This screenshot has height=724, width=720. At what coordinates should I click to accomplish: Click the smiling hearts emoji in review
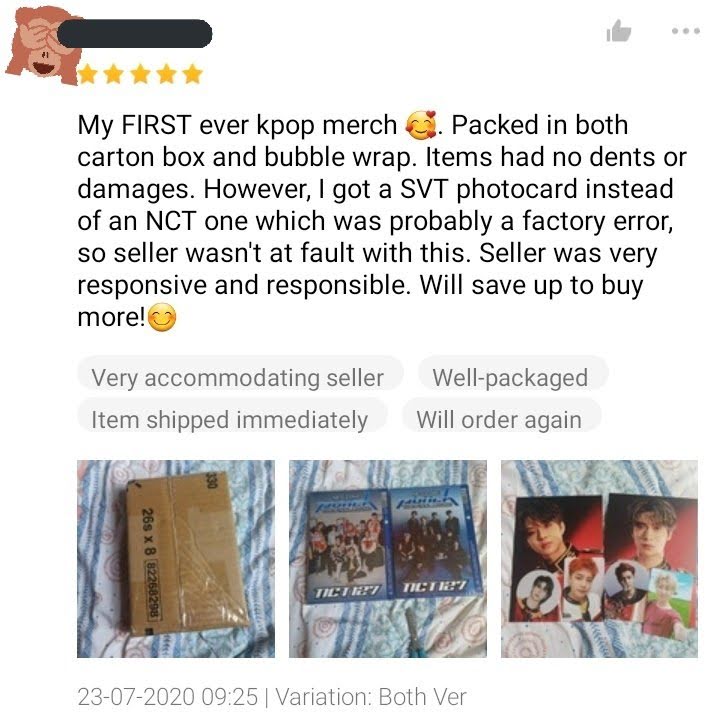coord(421,125)
